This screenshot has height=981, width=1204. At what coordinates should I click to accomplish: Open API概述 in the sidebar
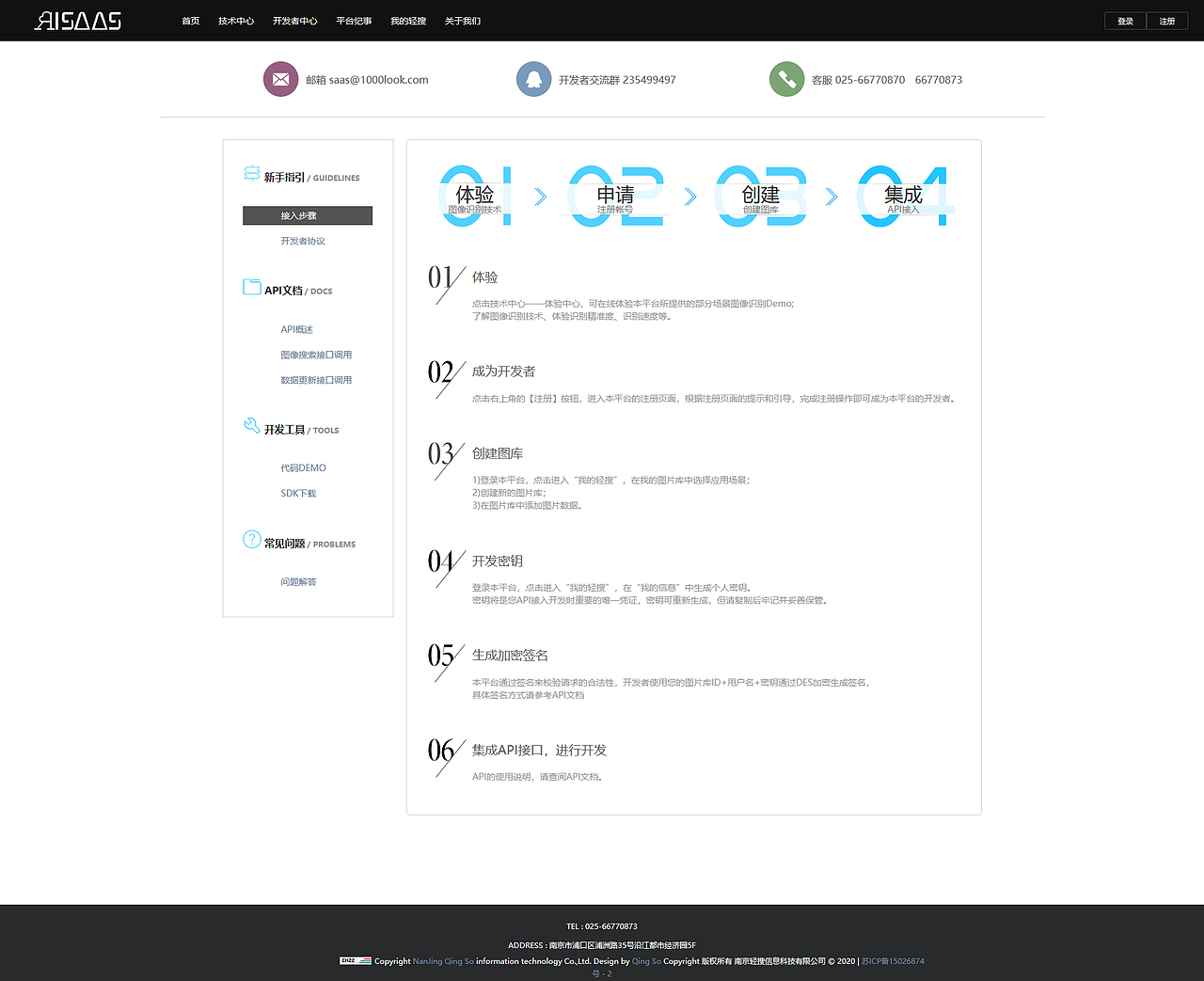pyautogui.click(x=297, y=329)
